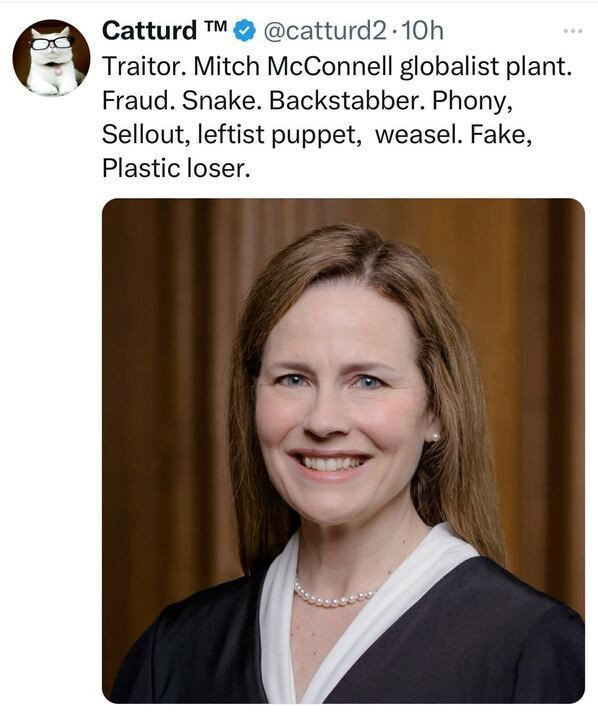
Task: Click the line starting with 'Sellout, leftist puppet'
Action: tap(317, 135)
